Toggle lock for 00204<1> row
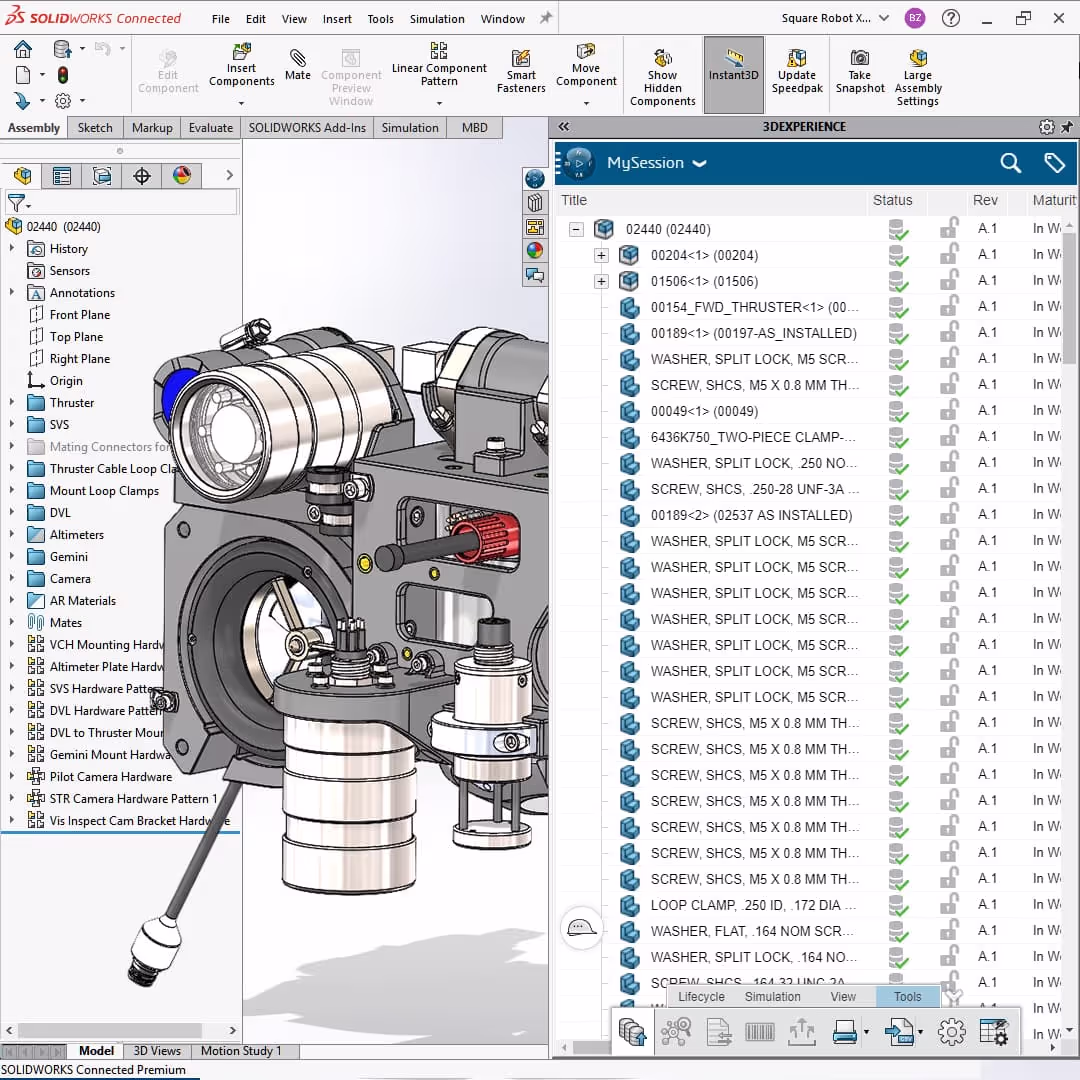 click(x=949, y=254)
